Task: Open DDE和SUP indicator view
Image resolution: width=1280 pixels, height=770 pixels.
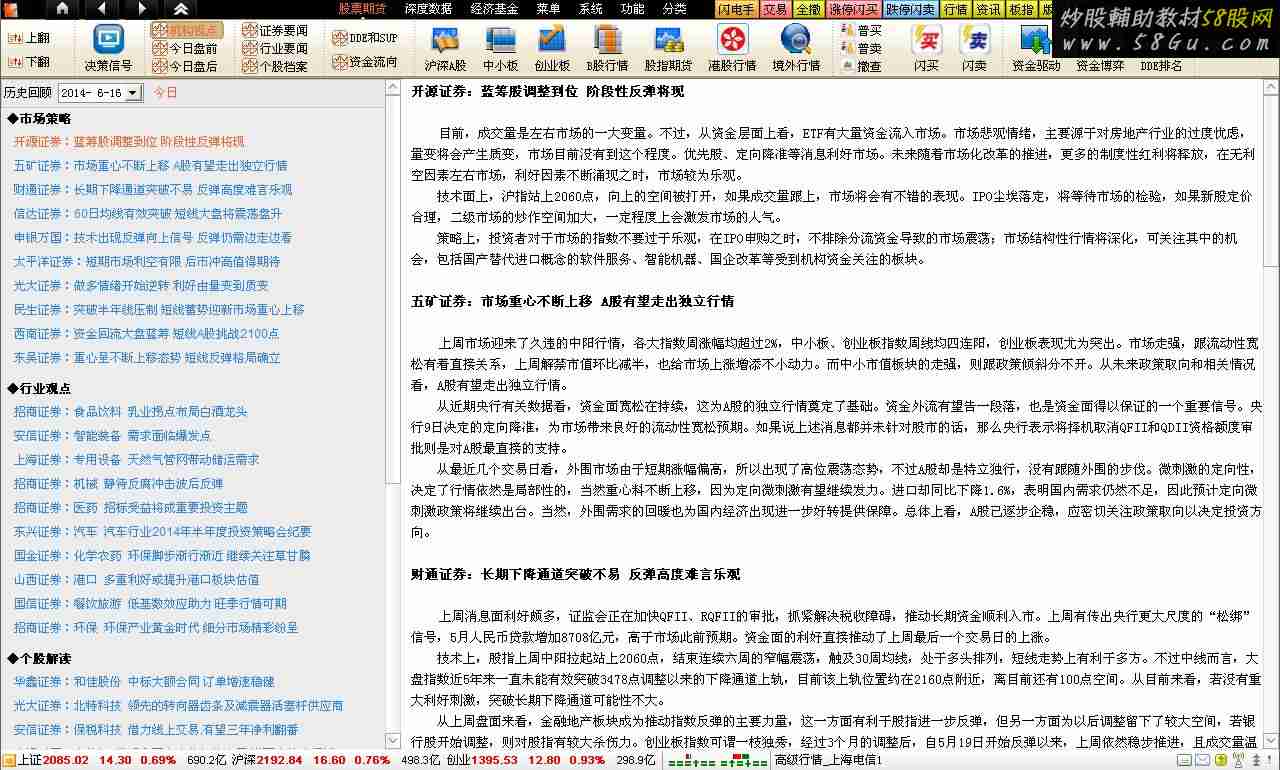Action: 365,38
